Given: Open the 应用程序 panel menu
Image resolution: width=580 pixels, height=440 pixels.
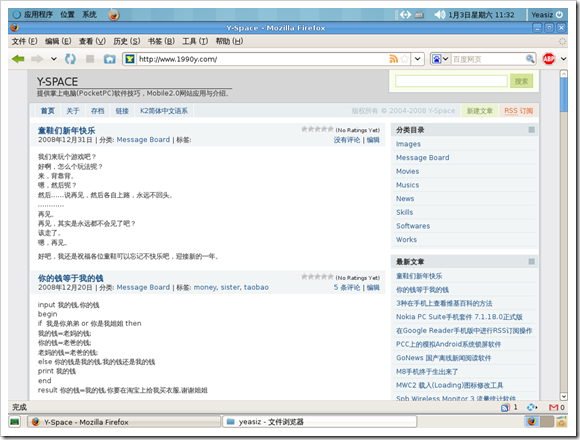Looking at the screenshot, I should pos(33,14).
